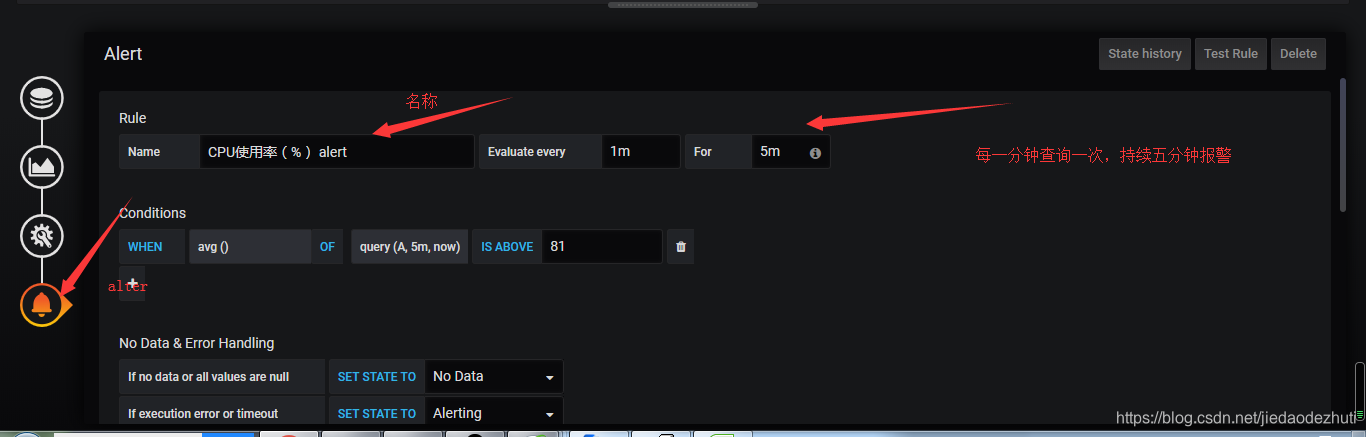Click the 'If no data or all values are null' label
1366x437 pixels.
[222, 377]
